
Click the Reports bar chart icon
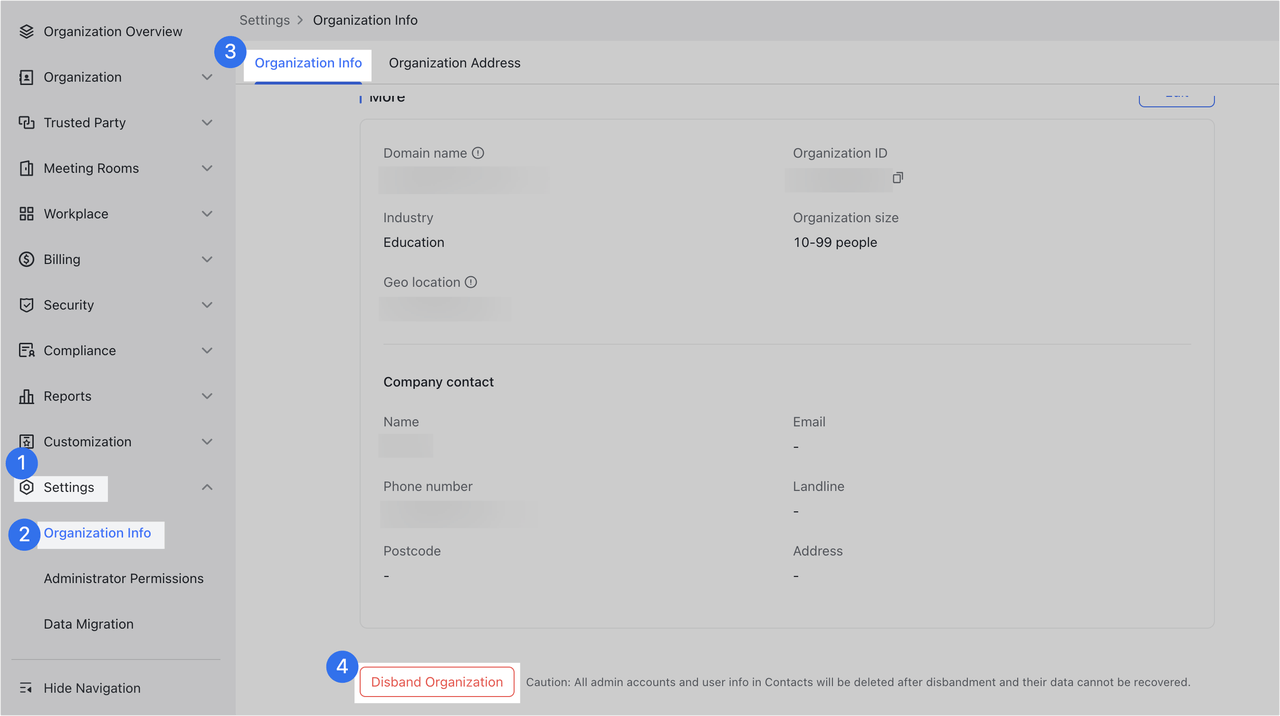pos(27,397)
